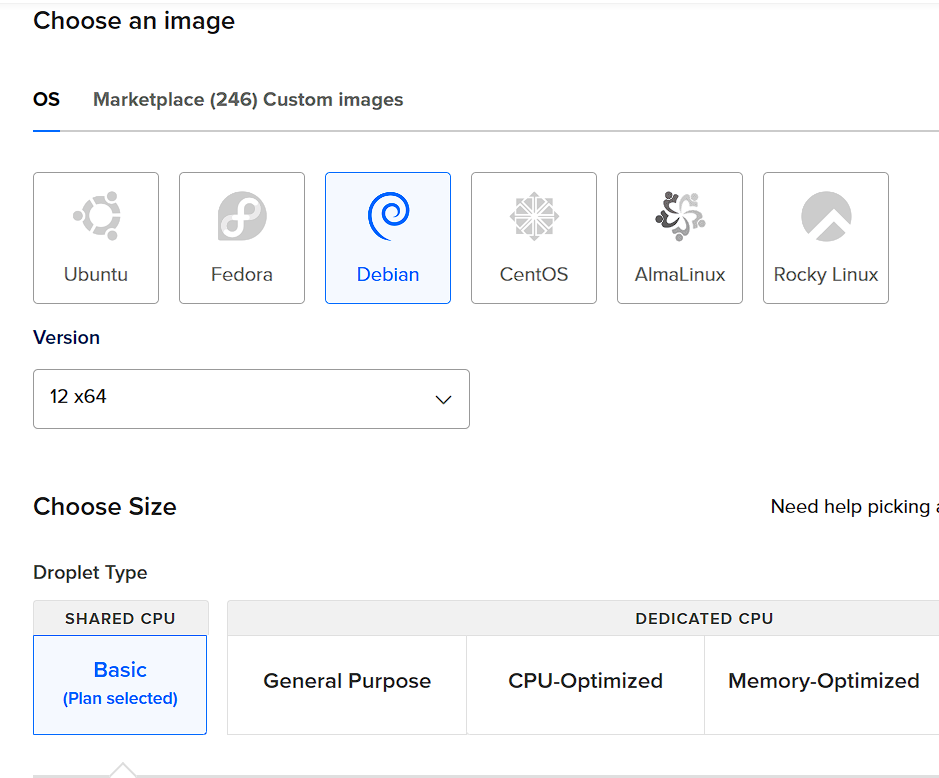Open the Marketplace (246) tab
This screenshot has width=939, height=778.
175,100
